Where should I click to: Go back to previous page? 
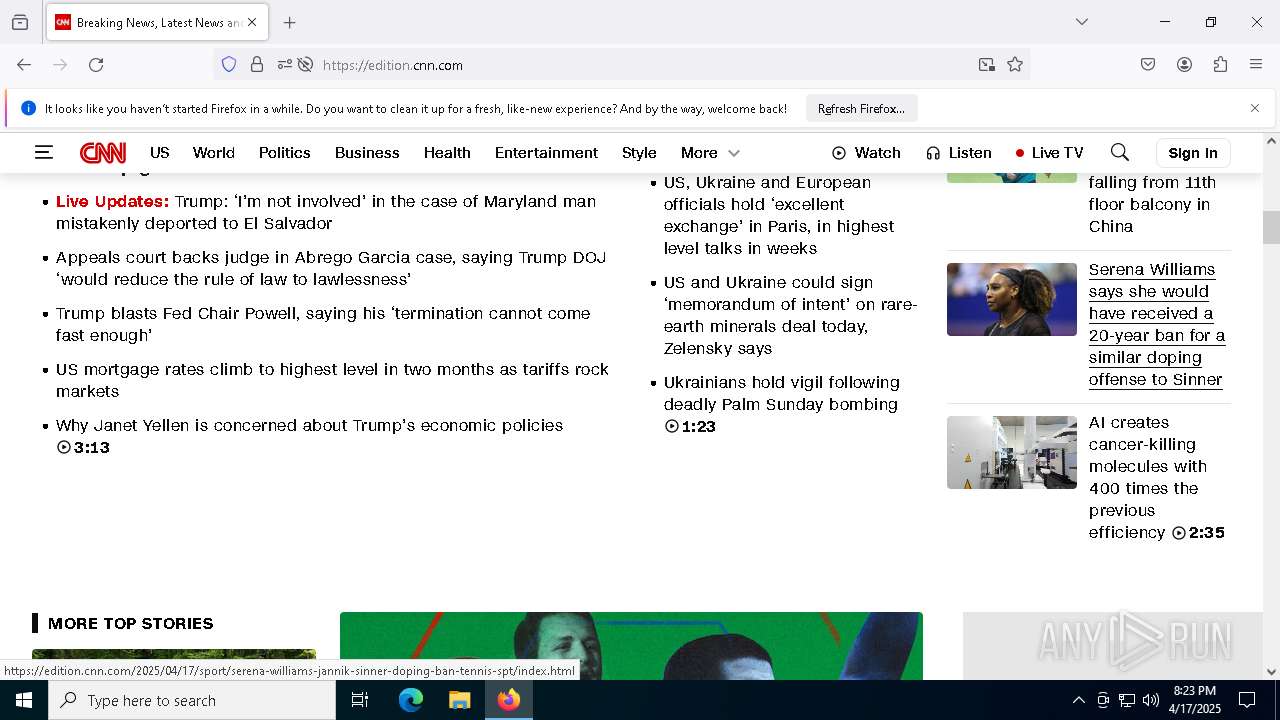[24, 65]
